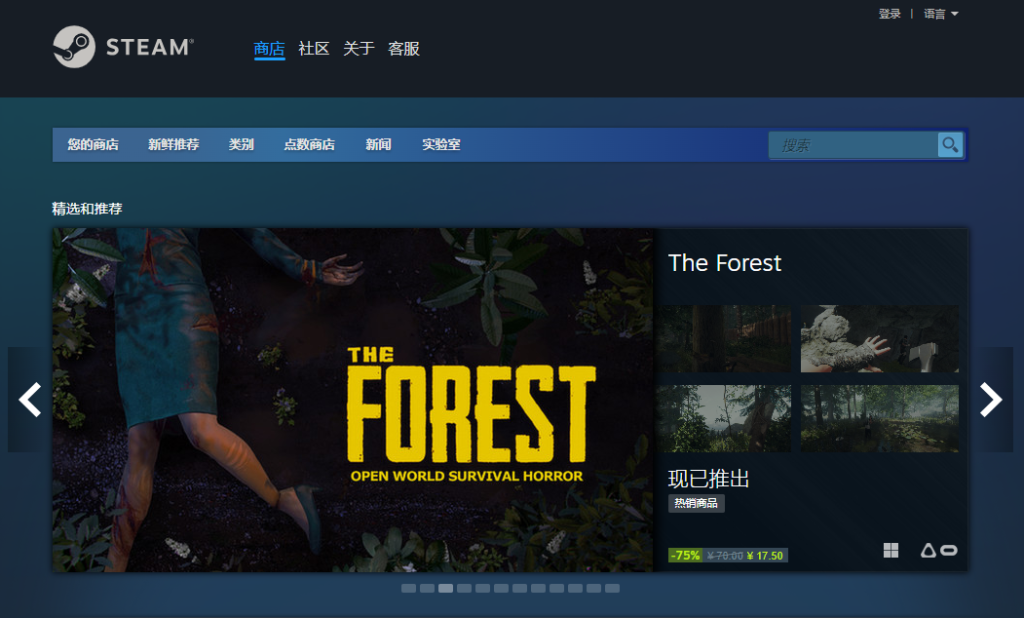Viewport: 1024px width, 618px height.
Task: Open the 社区 community tab
Action: tap(313, 48)
